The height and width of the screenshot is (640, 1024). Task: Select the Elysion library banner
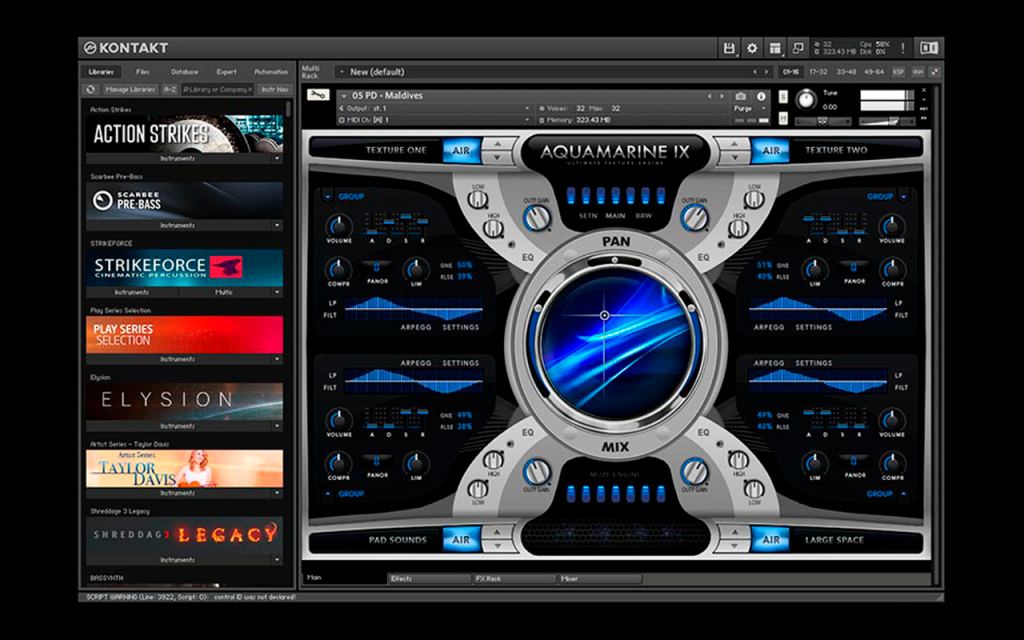point(185,400)
